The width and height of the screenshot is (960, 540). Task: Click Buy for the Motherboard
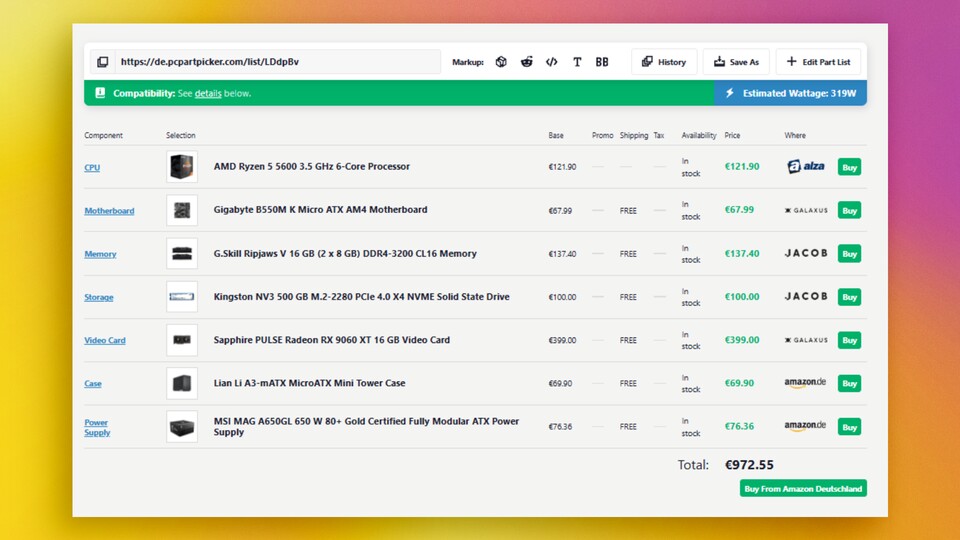[x=849, y=211]
